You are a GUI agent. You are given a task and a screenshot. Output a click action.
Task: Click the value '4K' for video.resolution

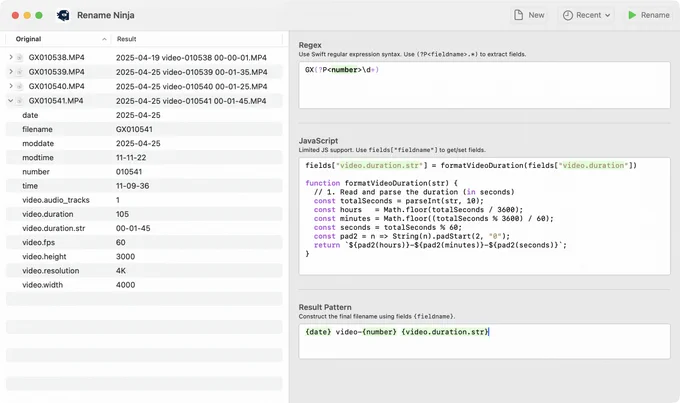121,271
